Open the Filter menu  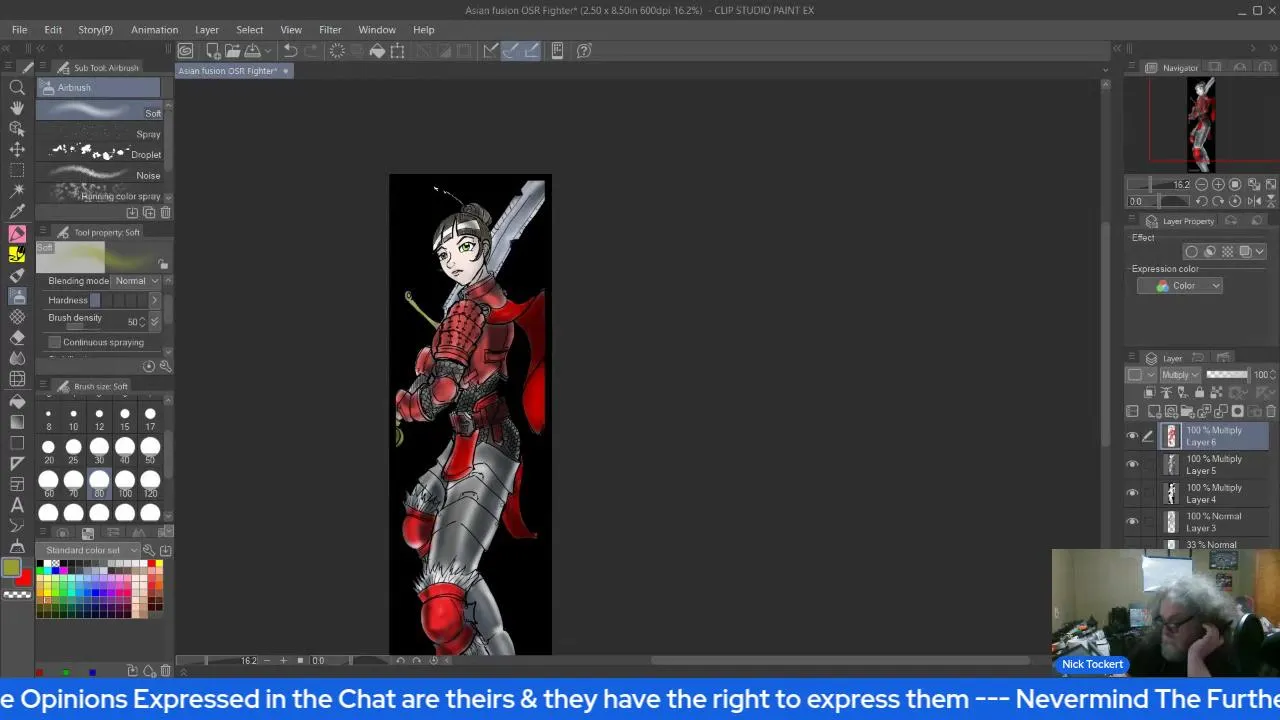click(x=330, y=30)
